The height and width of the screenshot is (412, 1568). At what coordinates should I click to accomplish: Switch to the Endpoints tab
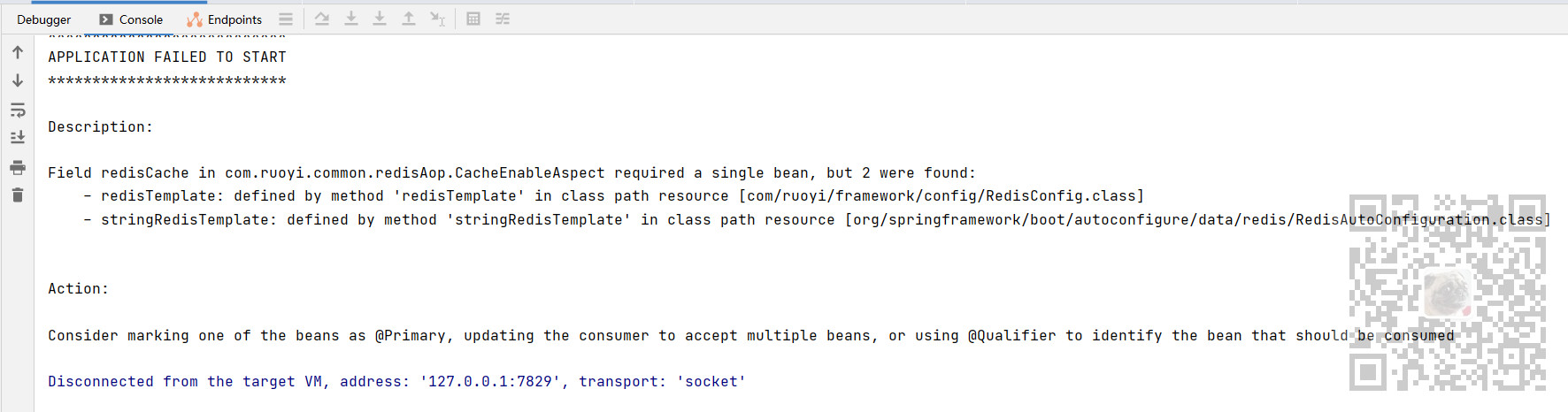pos(225,19)
